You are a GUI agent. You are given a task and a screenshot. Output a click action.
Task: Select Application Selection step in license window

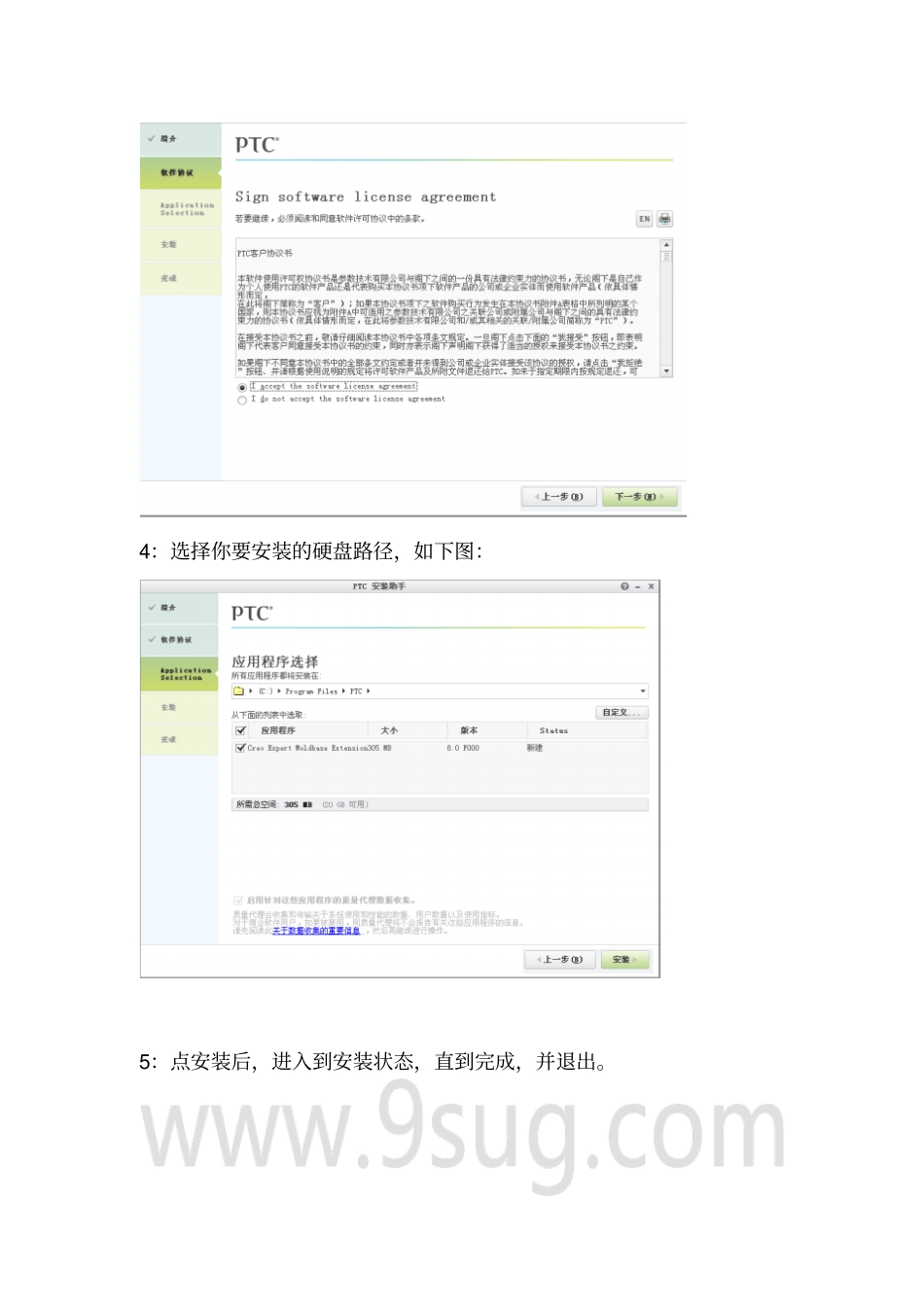(x=181, y=209)
